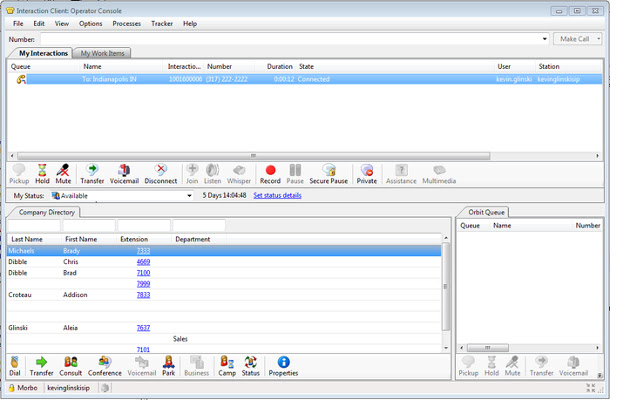Viewport: 640px width, 400px height.
Task: Click the Camp icon
Action: coord(227,366)
